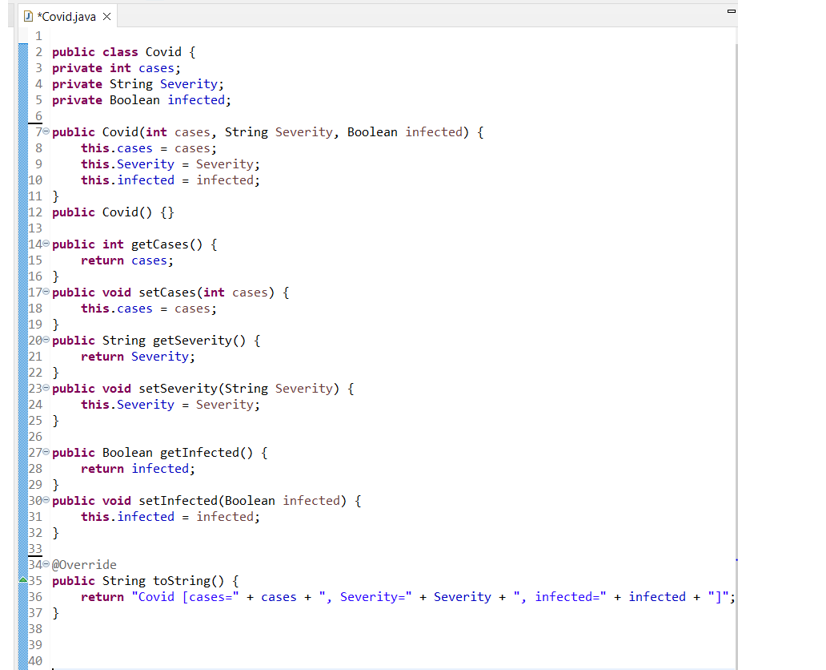This screenshot has width=826, height=670.
Task: Place cursor on the @Override annotation
Action: pyautogui.click(x=85, y=564)
